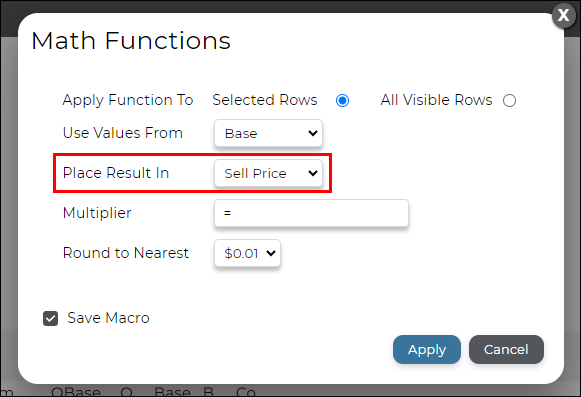Apply the math function
The width and height of the screenshot is (581, 397).
(x=427, y=350)
